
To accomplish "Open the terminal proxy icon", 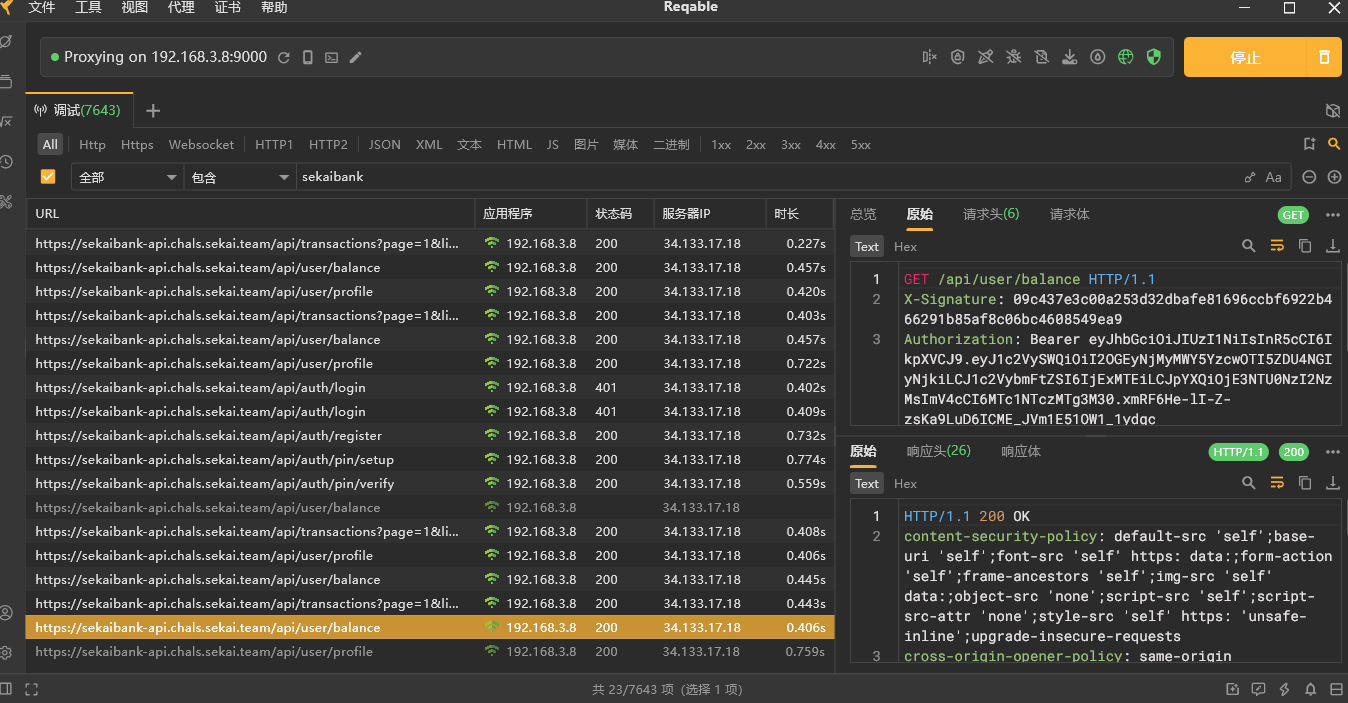I will click(332, 58).
